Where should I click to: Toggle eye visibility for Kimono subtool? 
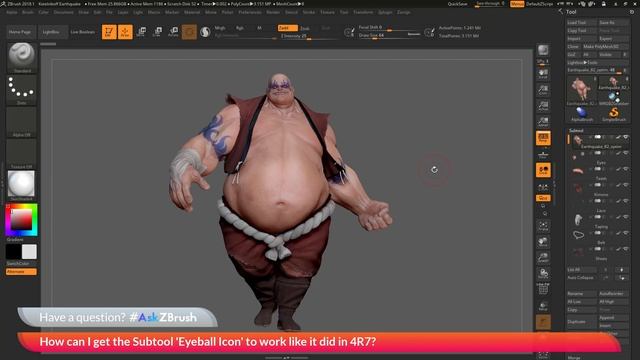pyautogui.click(x=625, y=185)
